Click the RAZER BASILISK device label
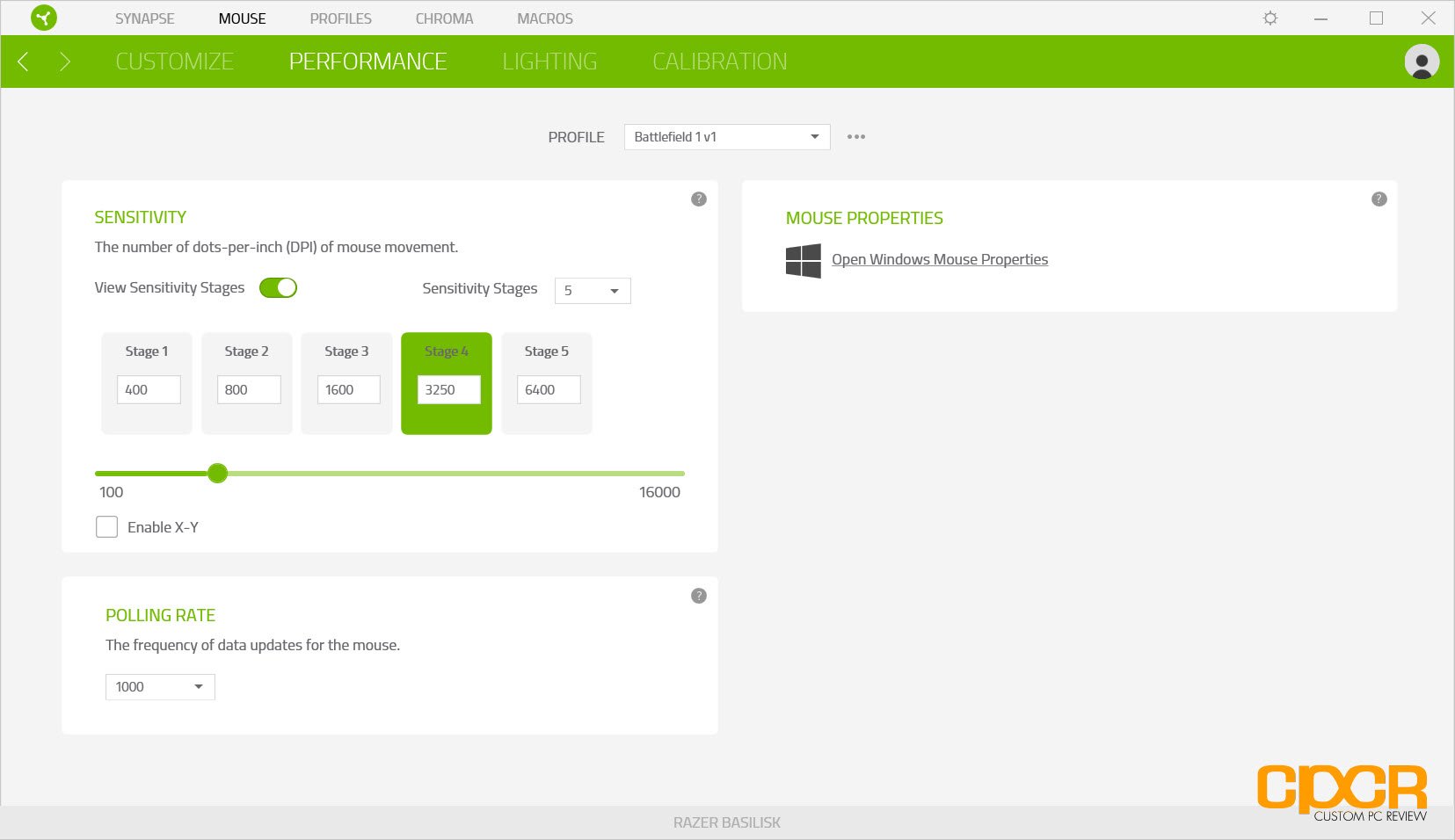The width and height of the screenshot is (1455, 840). pyautogui.click(x=727, y=822)
